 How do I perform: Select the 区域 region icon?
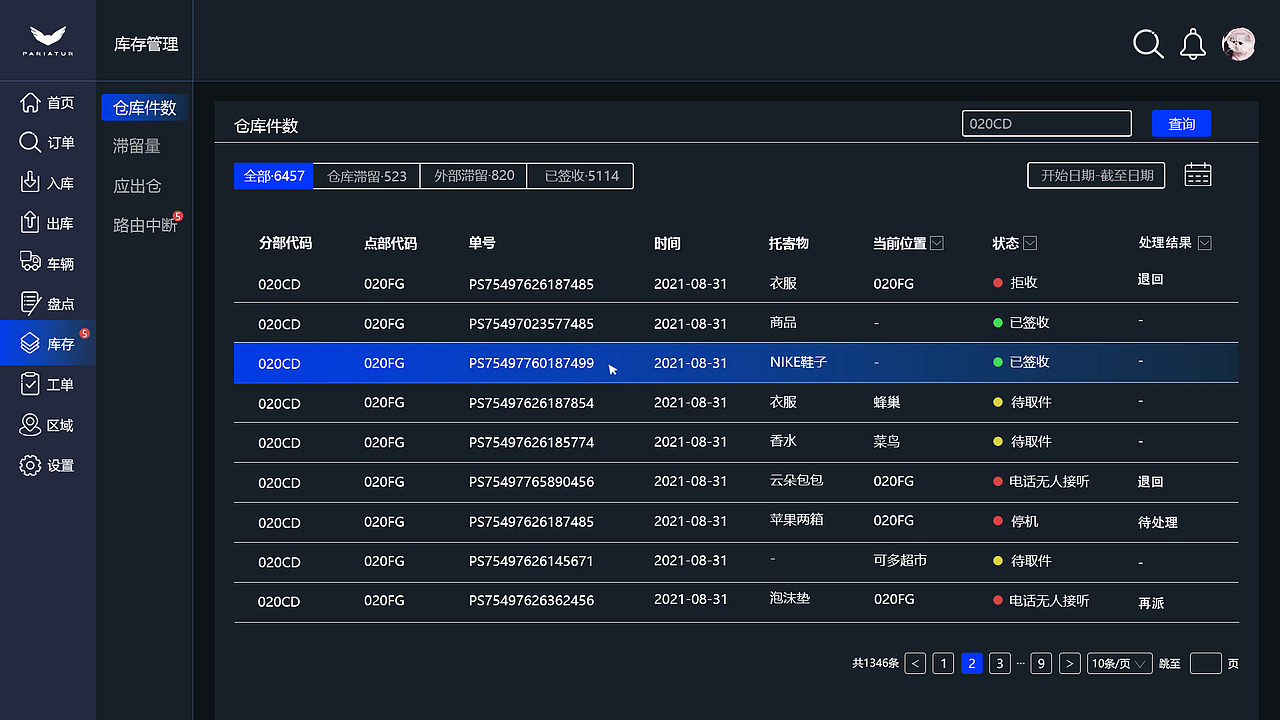point(30,424)
